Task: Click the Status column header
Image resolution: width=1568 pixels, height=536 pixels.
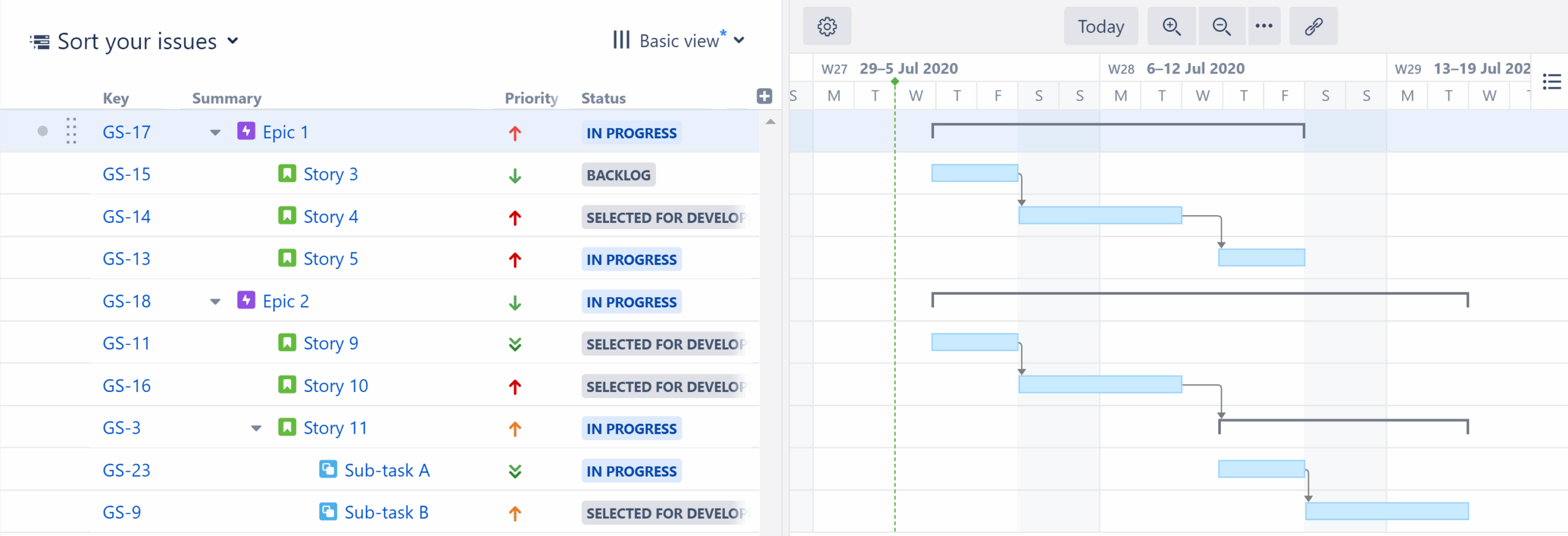Action: coord(603,98)
